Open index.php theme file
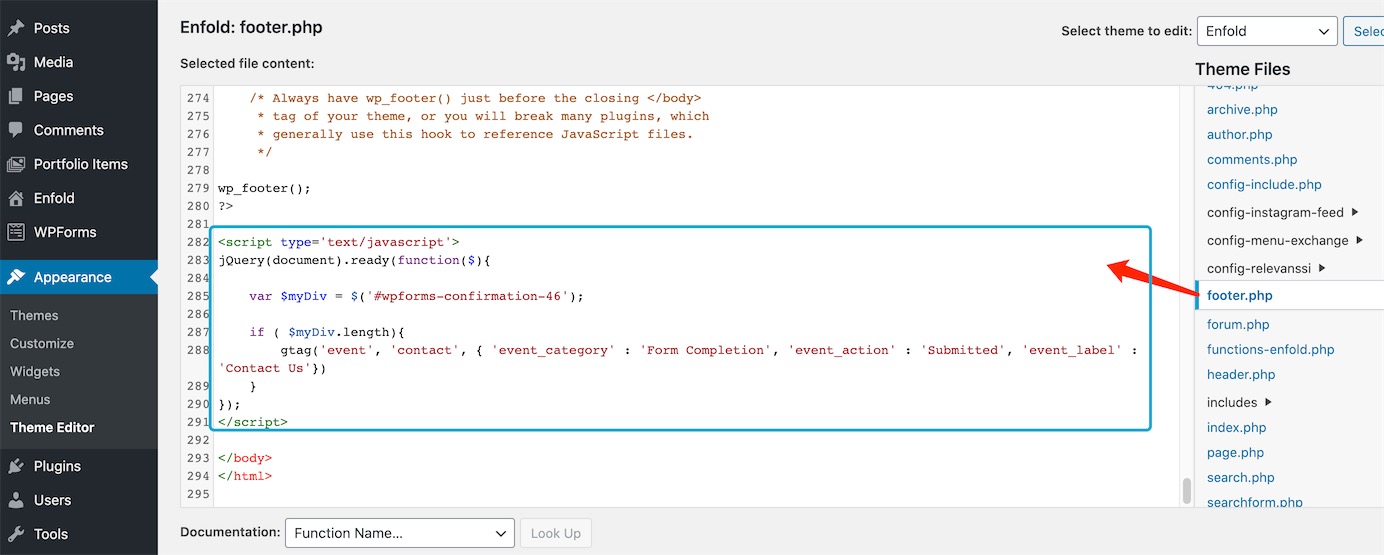The height and width of the screenshot is (555, 1384). 1236,428
